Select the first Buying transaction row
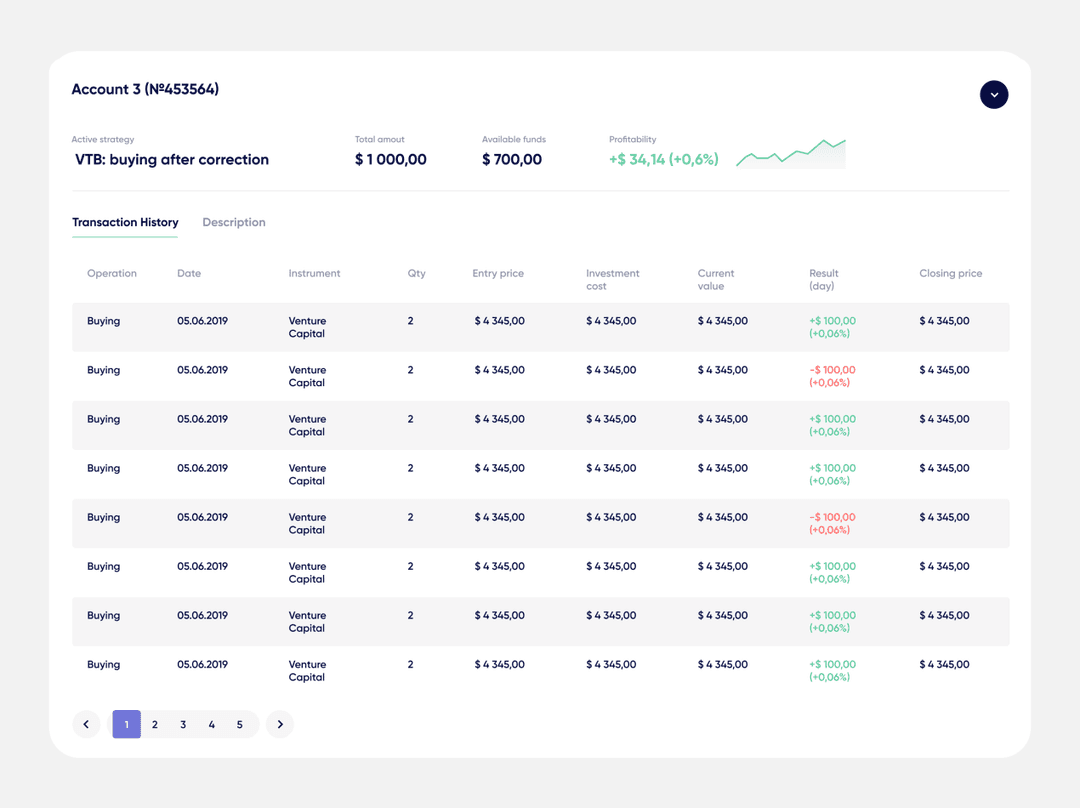 pos(541,327)
